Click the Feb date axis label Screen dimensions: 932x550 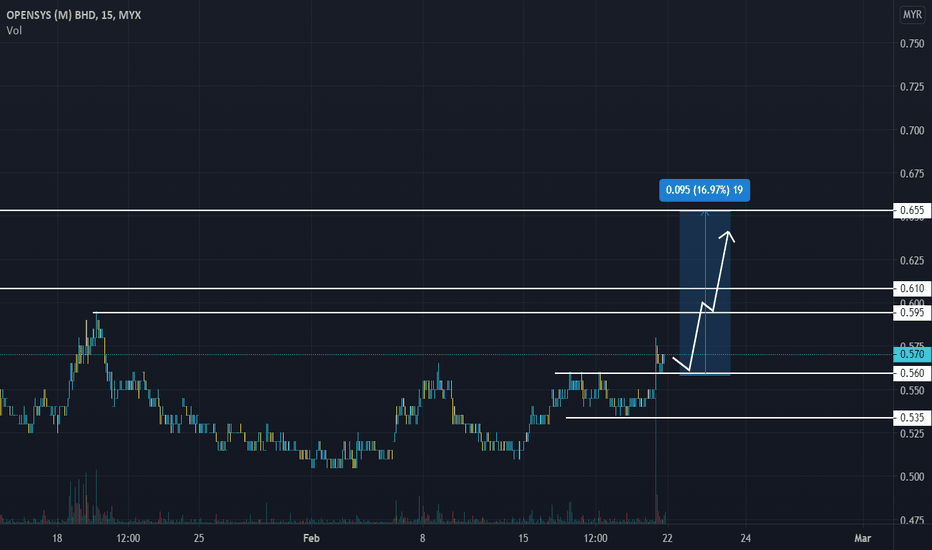click(x=311, y=538)
